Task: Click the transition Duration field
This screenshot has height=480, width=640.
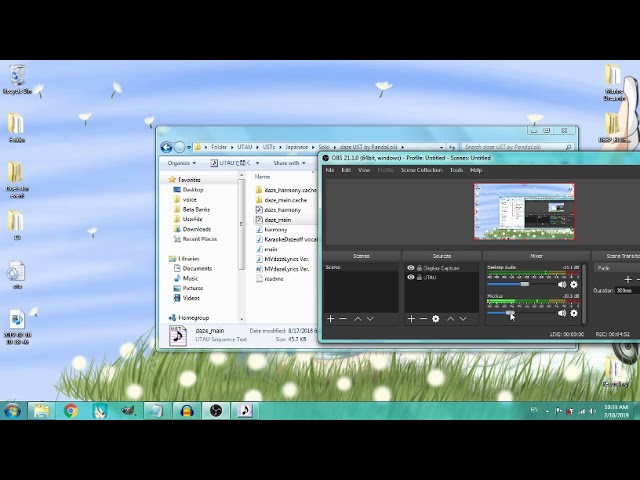Action: point(628,291)
